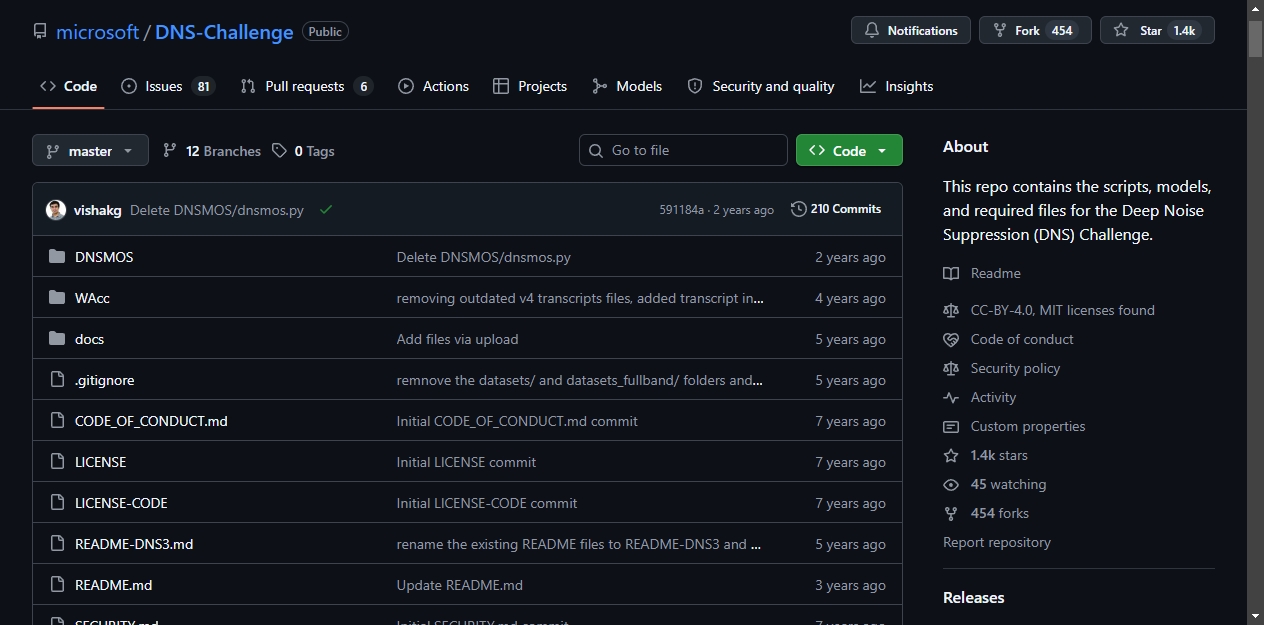Click the vishakg author name
The width and height of the screenshot is (1264, 625).
click(x=98, y=210)
